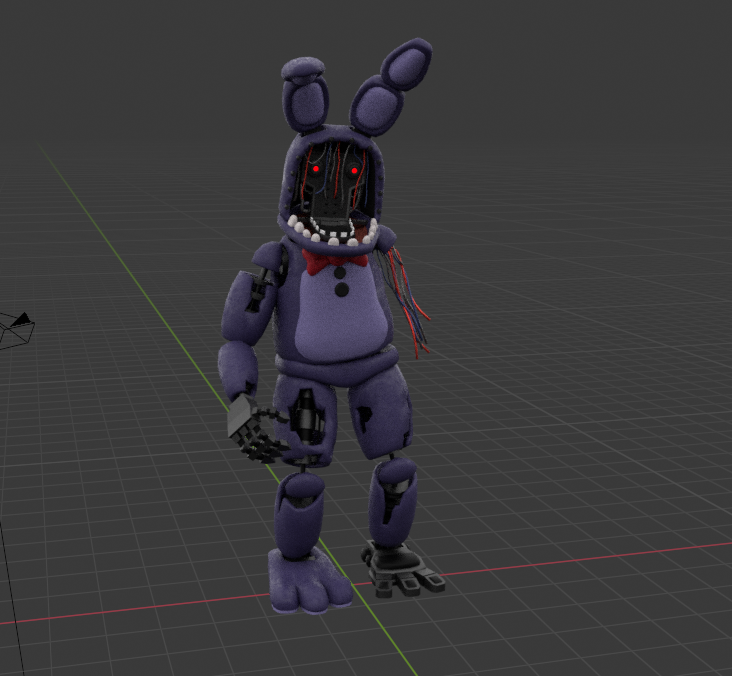
Task: Click the model's glowing red left eye
Action: [x=316, y=169]
